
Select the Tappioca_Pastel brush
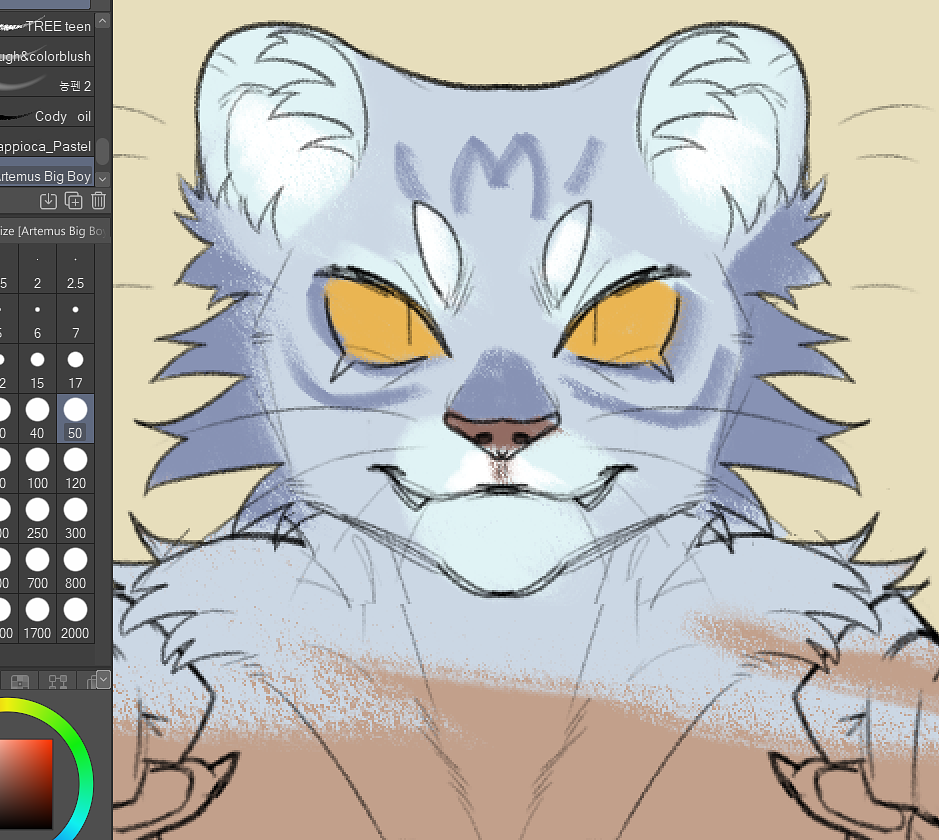pyautogui.click(x=45, y=146)
